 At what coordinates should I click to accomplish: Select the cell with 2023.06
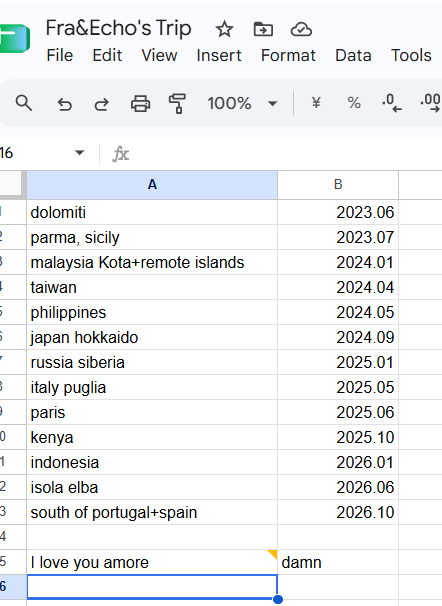tap(338, 212)
